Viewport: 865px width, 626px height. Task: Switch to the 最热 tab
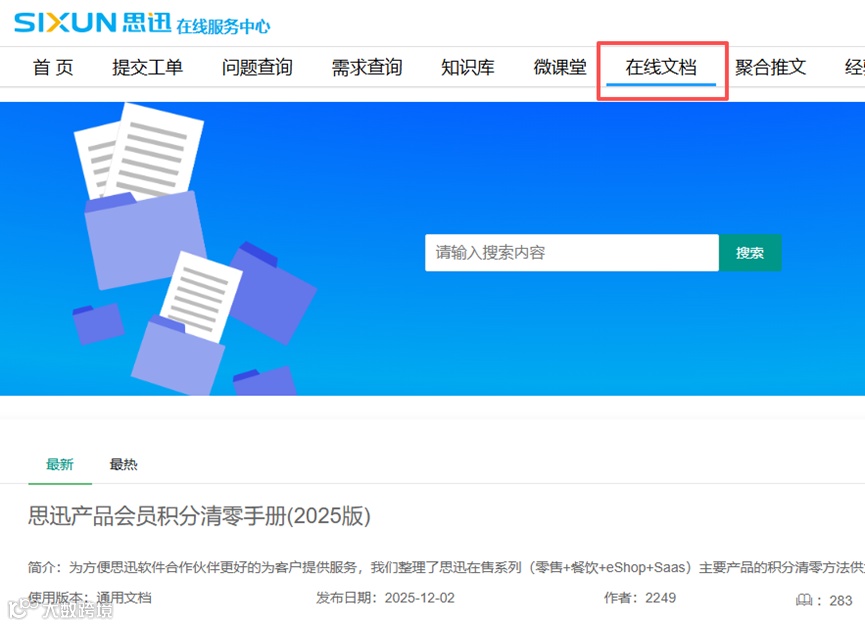click(123, 464)
